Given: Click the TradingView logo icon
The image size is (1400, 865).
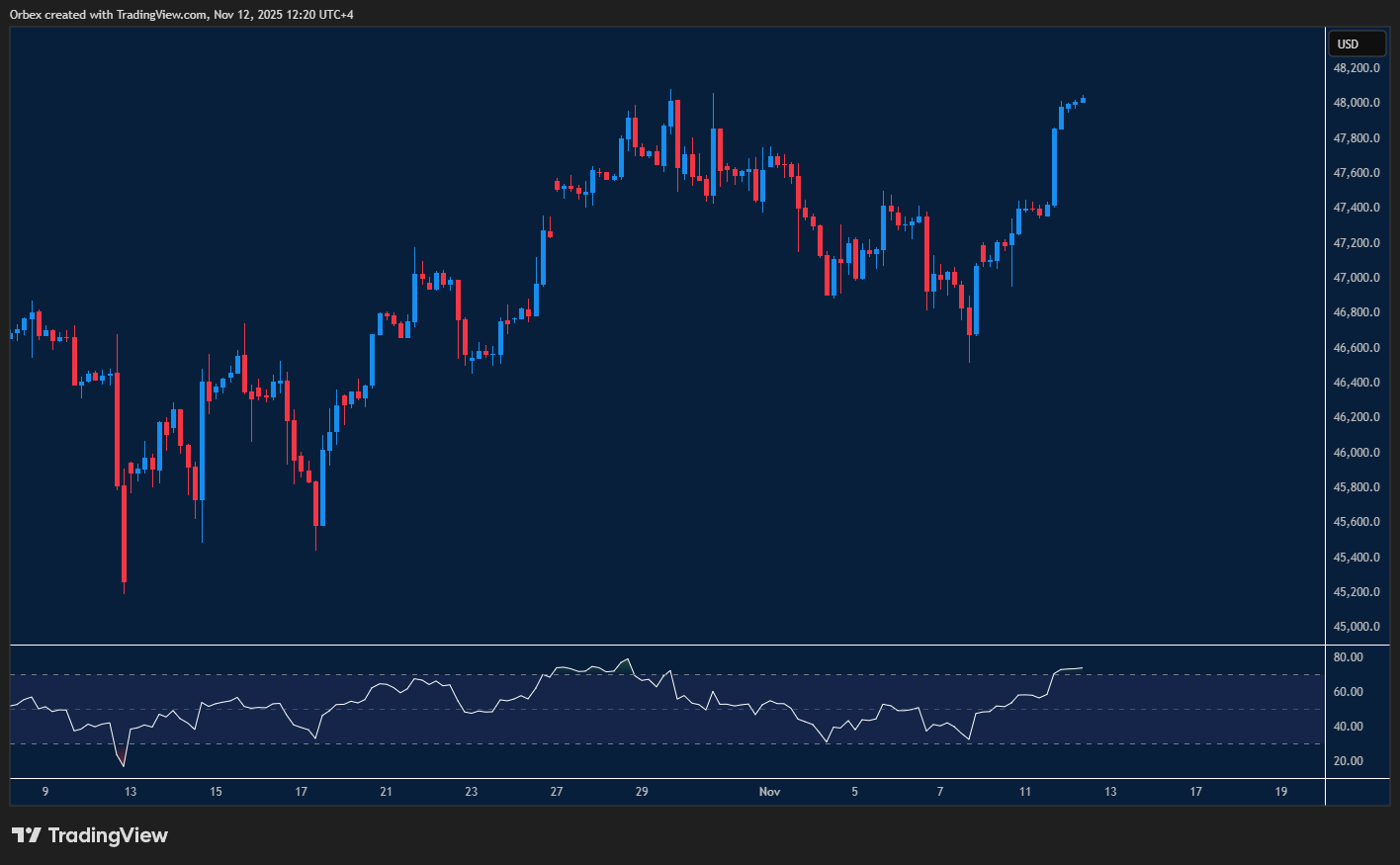Looking at the screenshot, I should [x=27, y=835].
